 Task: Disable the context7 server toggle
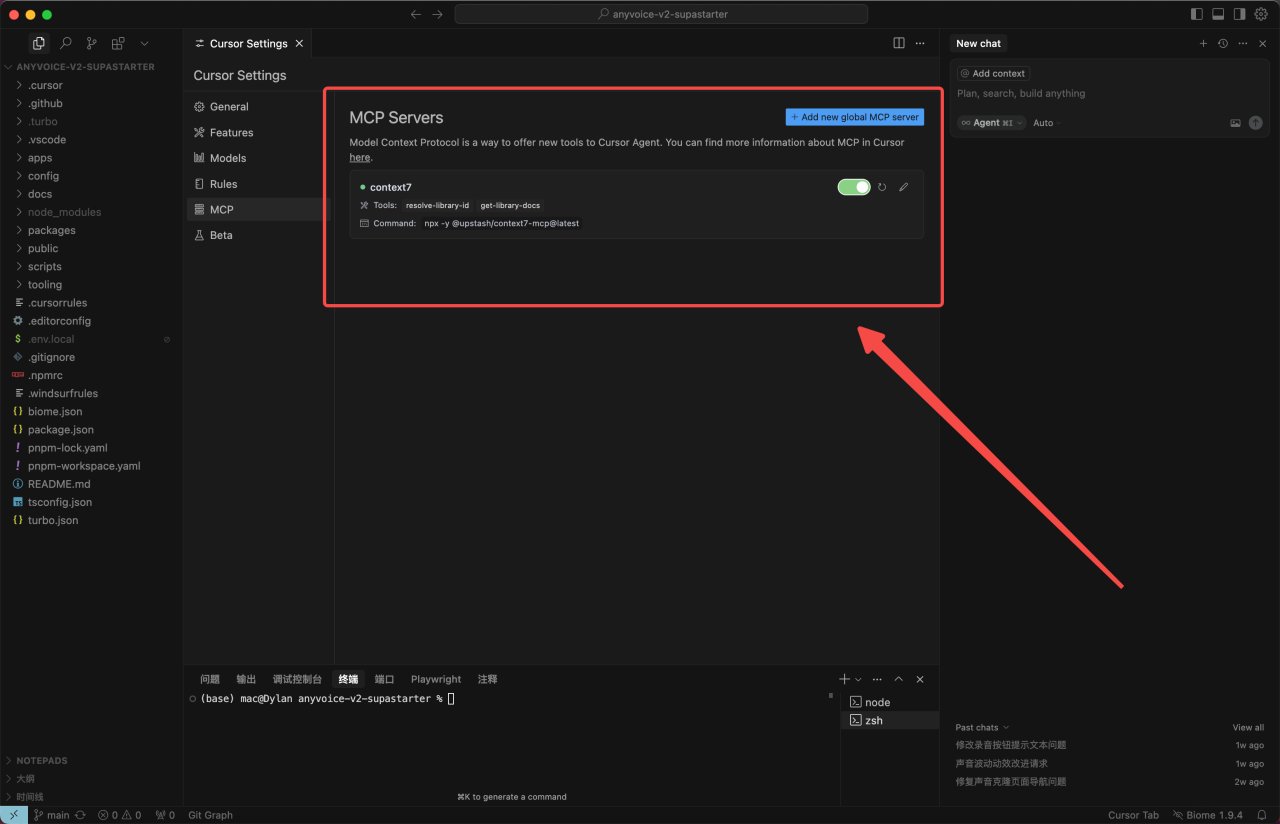click(x=854, y=187)
